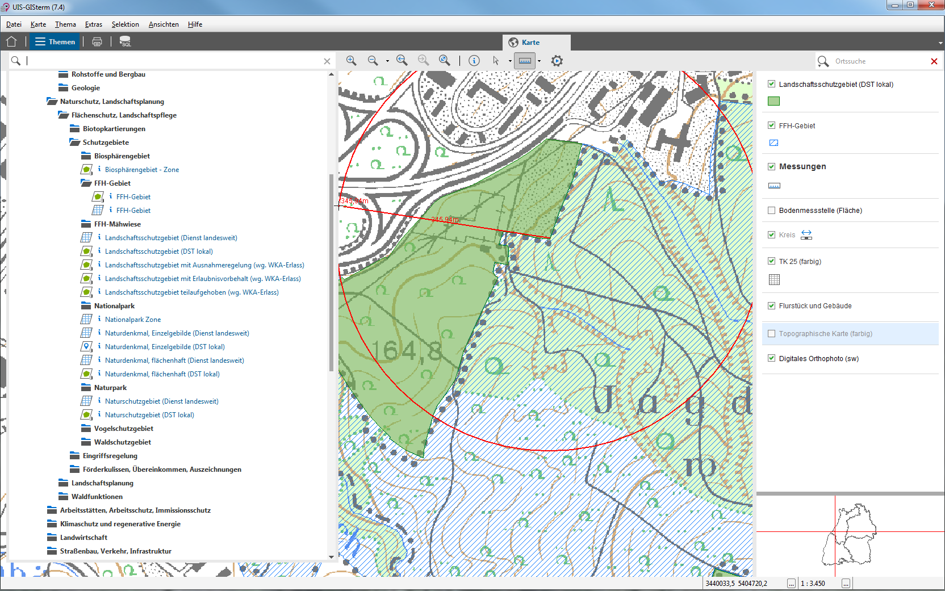Hide the TK 25 (farbig) layer
The width and height of the screenshot is (945, 591).
click(x=771, y=261)
